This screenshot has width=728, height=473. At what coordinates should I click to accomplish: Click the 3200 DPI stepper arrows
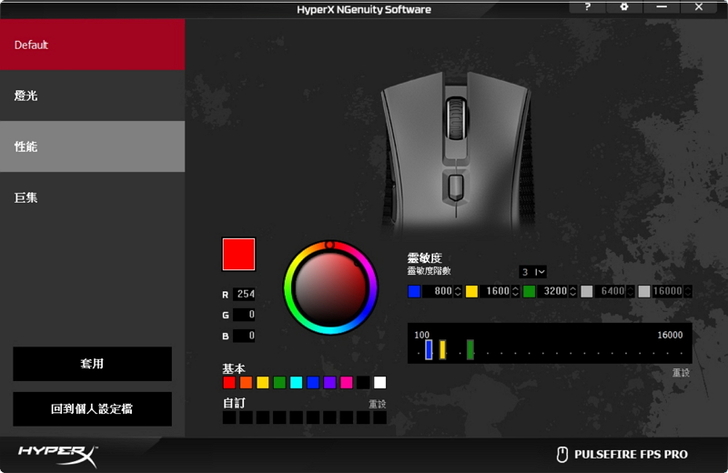click(x=573, y=291)
